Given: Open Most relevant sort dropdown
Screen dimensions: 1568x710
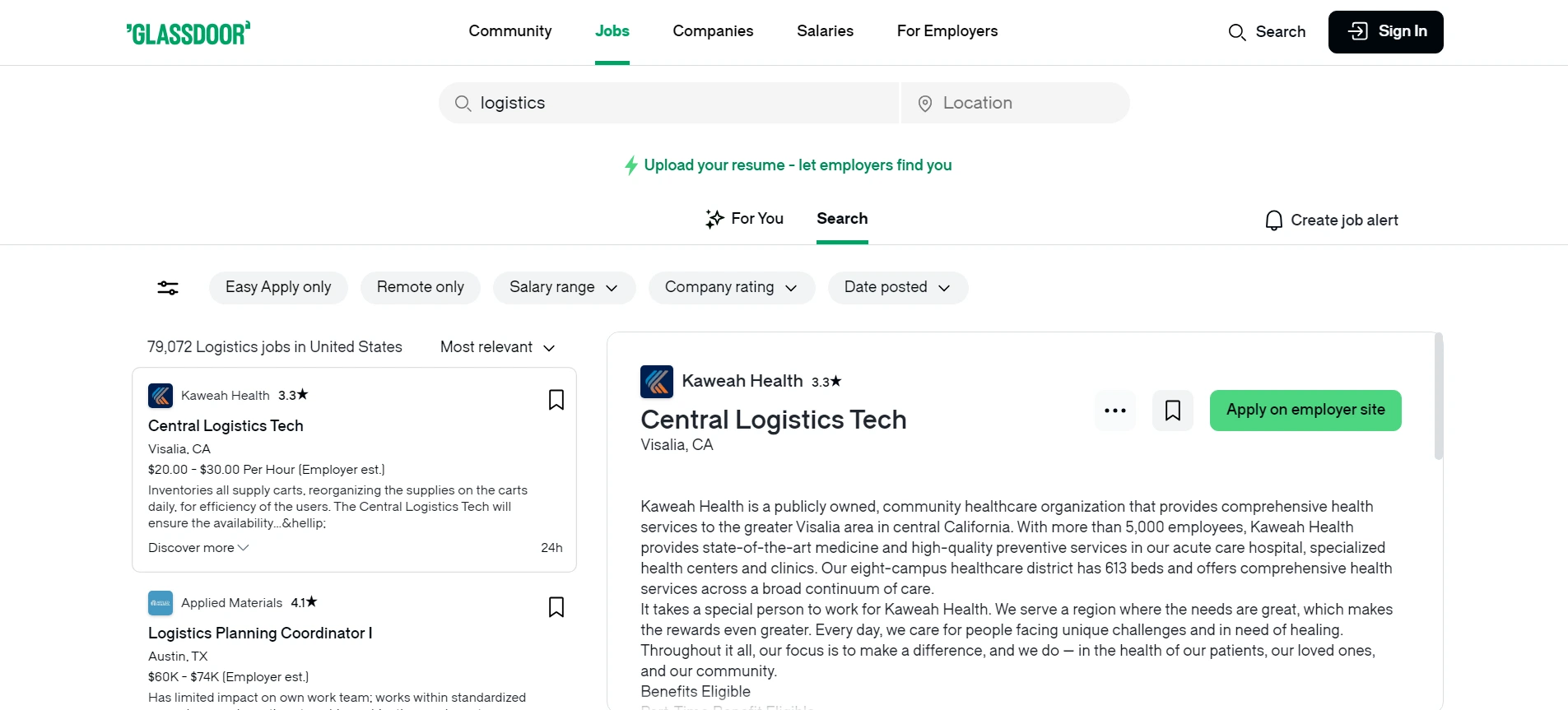Looking at the screenshot, I should point(498,347).
